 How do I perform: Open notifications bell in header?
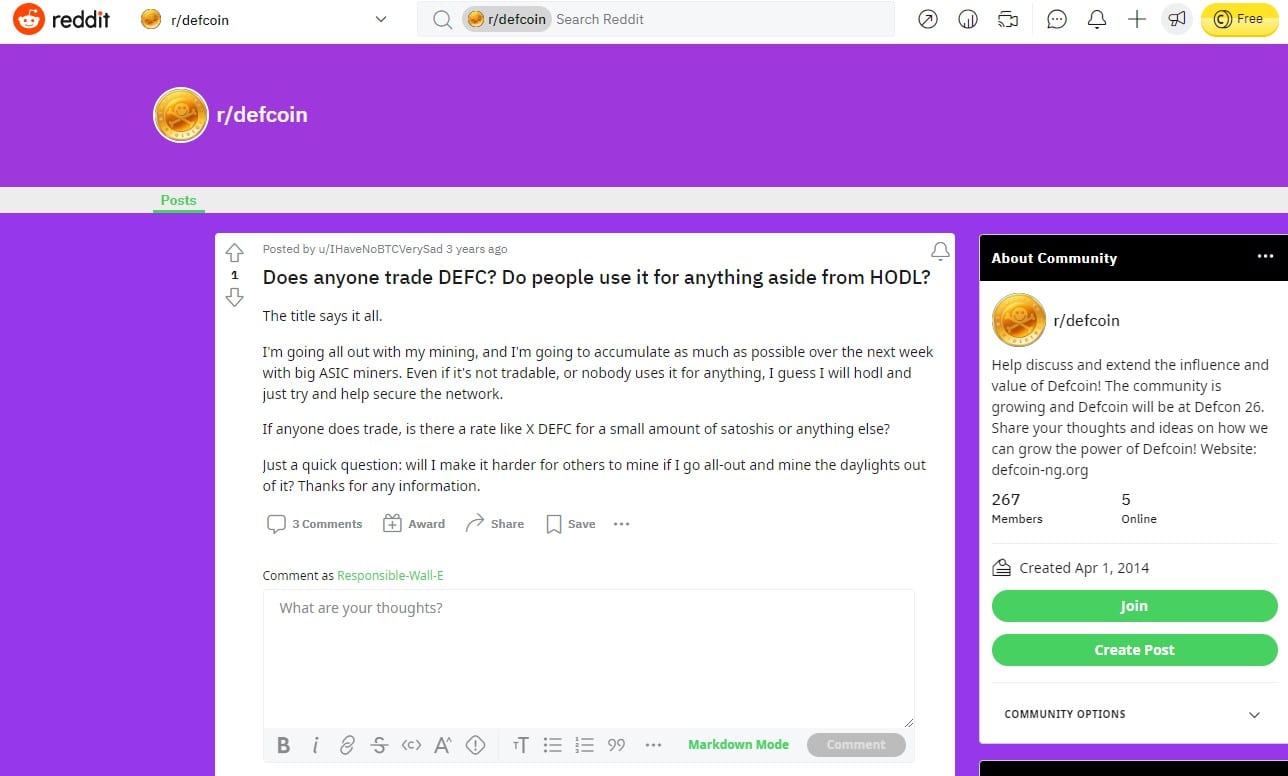(1097, 19)
